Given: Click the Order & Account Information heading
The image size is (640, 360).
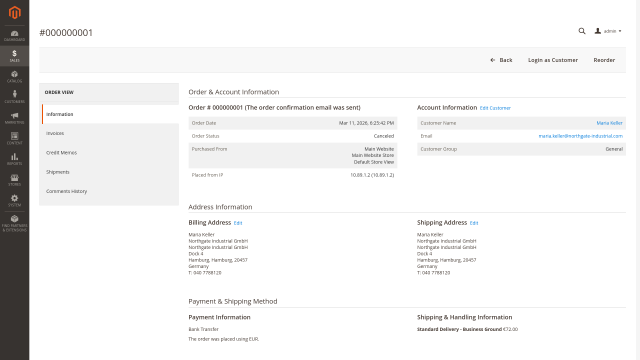Looking at the screenshot, I should pyautogui.click(x=233, y=92).
